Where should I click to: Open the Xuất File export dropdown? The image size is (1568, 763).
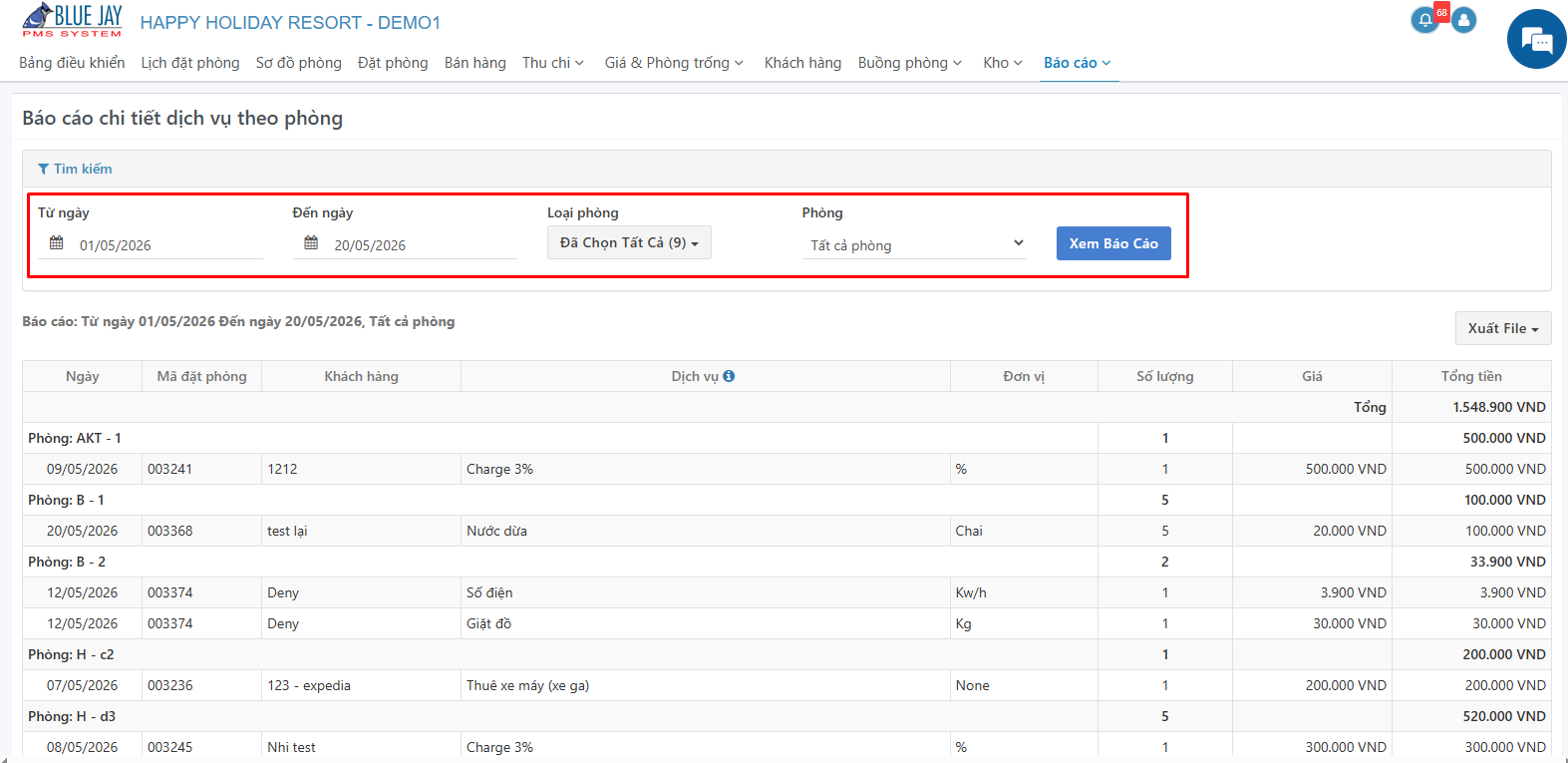pos(1503,328)
